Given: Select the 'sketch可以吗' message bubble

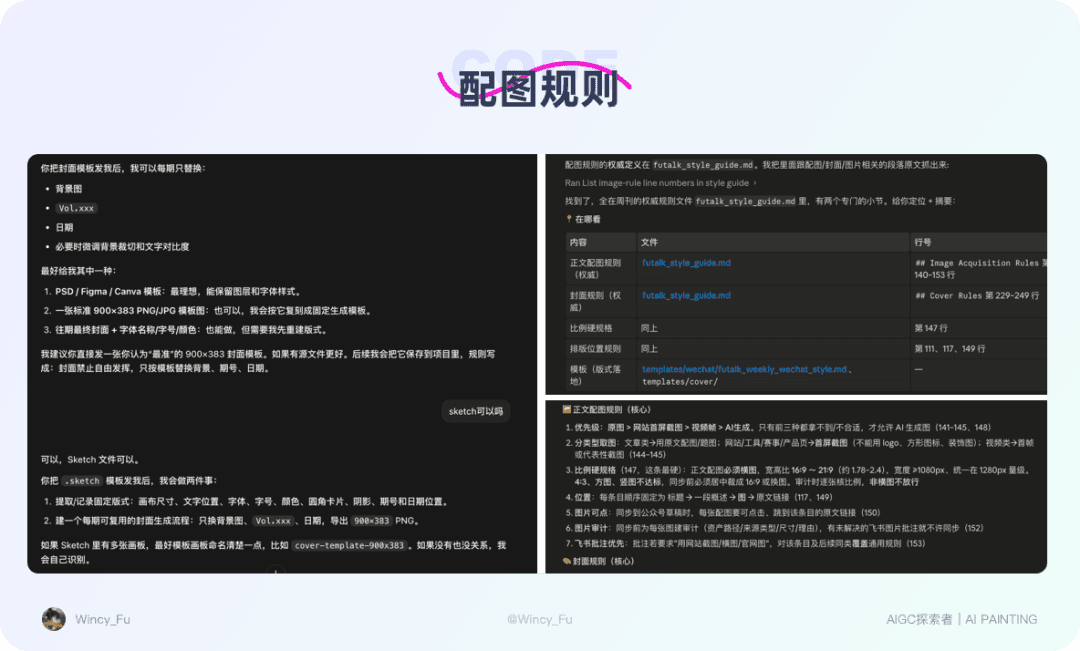Looking at the screenshot, I should [476, 411].
